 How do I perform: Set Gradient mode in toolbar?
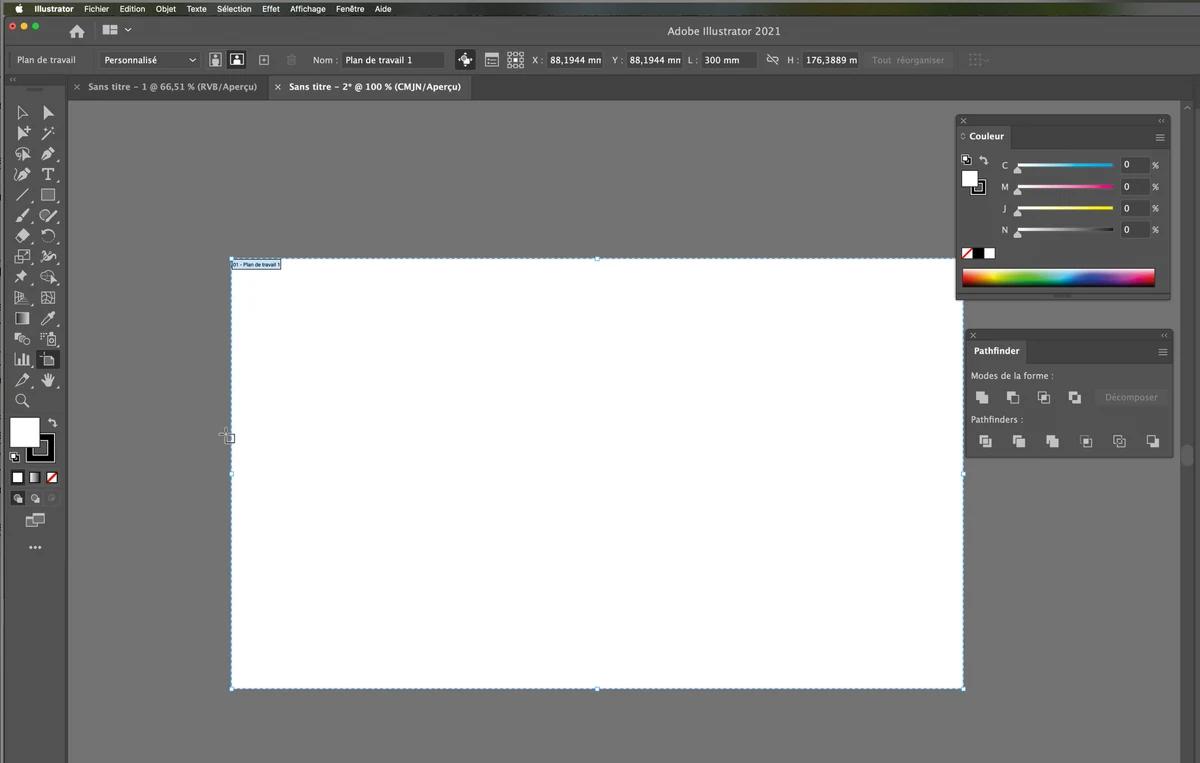tap(35, 478)
